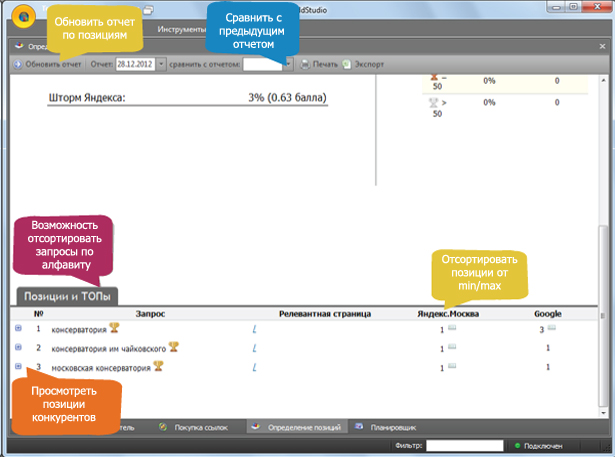
Task: Click the Печать button label
Action: pos(325,64)
